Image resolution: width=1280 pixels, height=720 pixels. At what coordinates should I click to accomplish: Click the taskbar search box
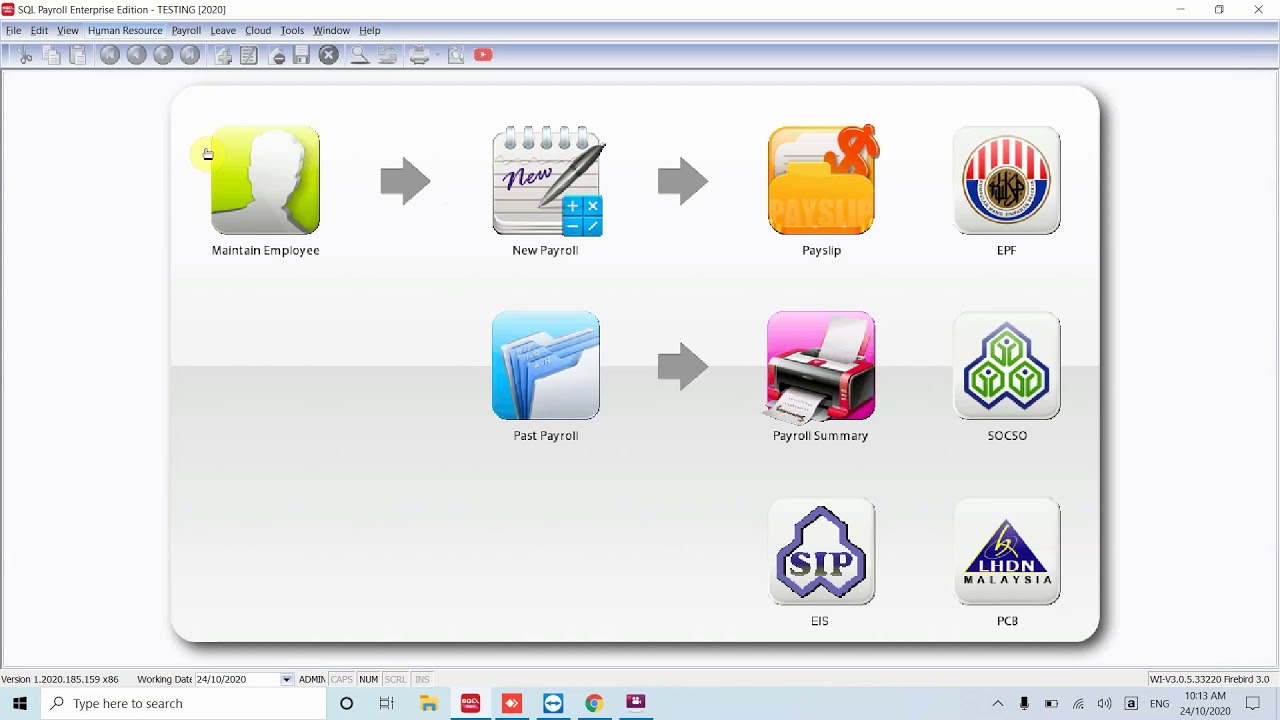[x=184, y=704]
